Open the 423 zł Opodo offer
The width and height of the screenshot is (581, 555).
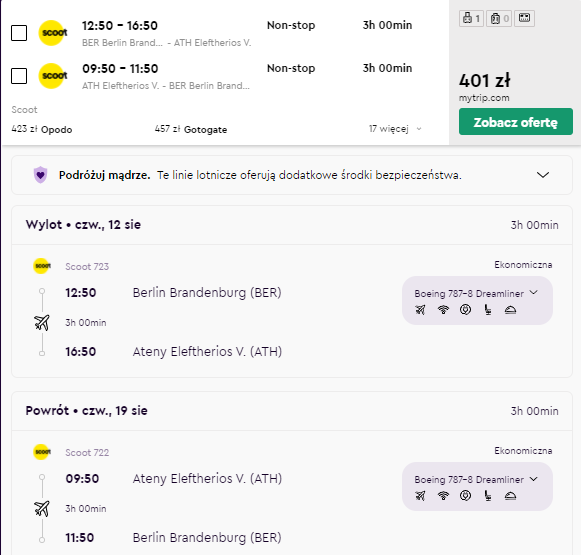[x=42, y=129]
